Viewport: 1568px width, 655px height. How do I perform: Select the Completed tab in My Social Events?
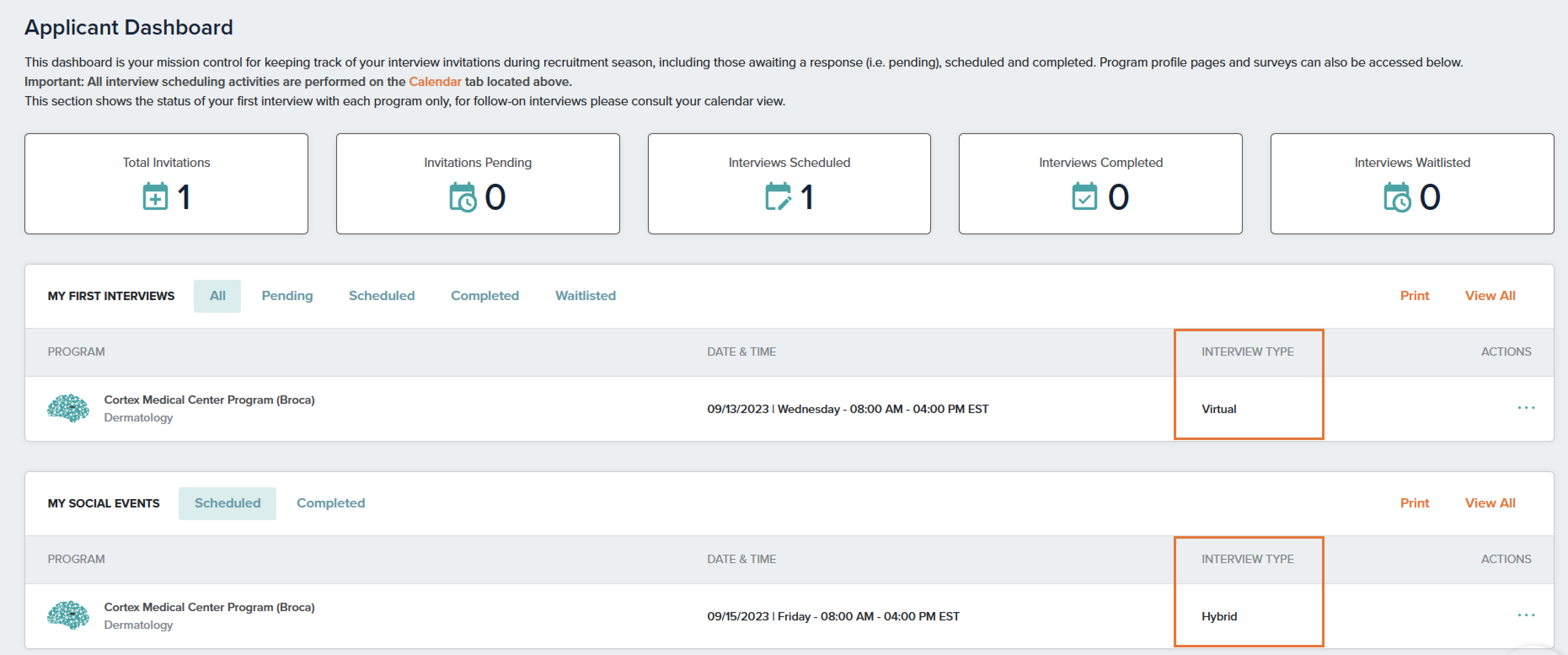(331, 503)
